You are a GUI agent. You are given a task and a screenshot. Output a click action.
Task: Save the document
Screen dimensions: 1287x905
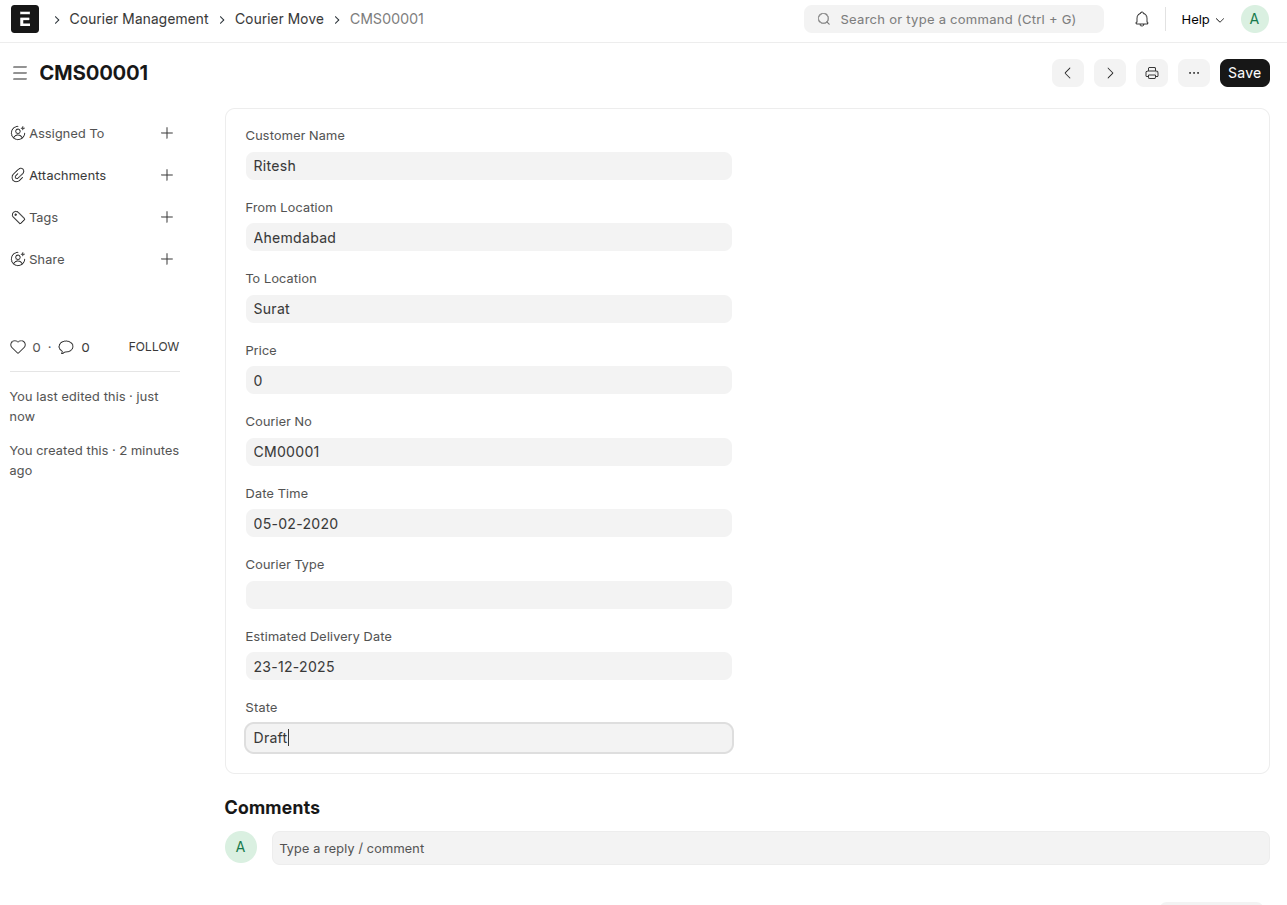coord(1244,73)
